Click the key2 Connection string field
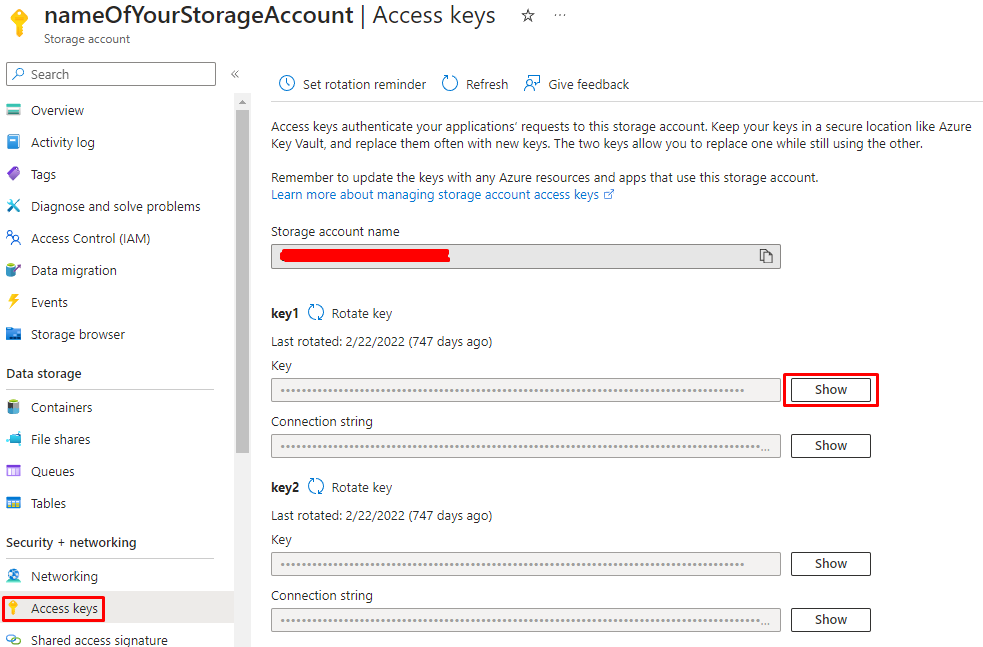This screenshot has width=983, height=647. 526,619
